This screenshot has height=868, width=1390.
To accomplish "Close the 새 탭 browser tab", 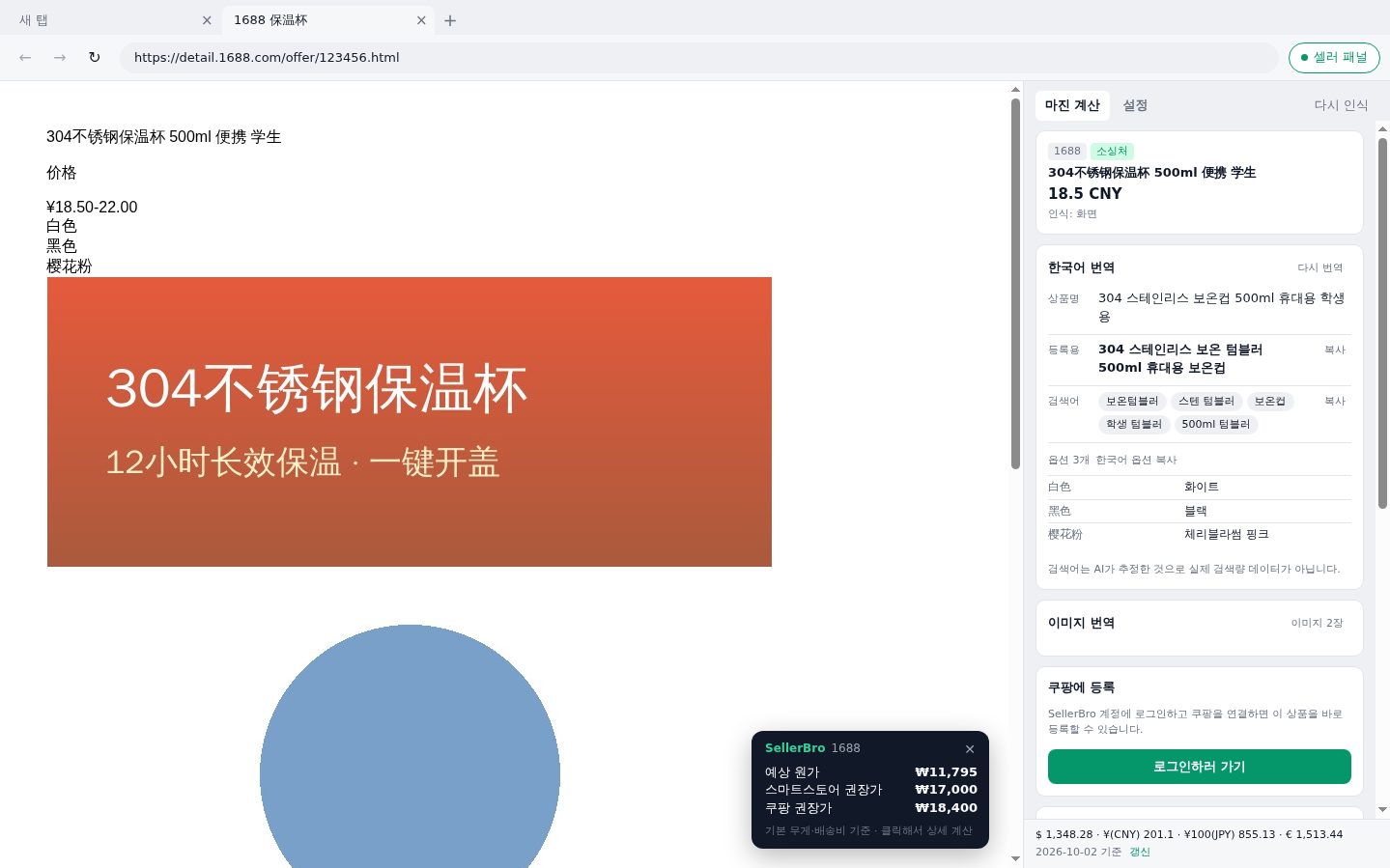I will click(x=207, y=20).
